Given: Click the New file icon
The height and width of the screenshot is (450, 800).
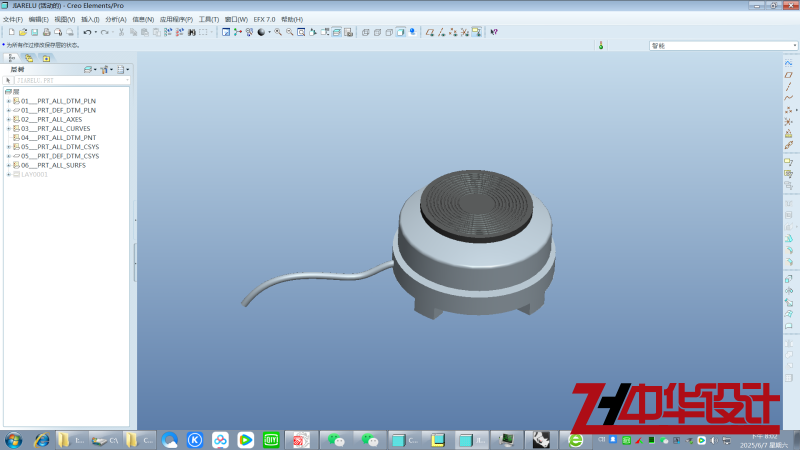Looking at the screenshot, I should point(11,32).
